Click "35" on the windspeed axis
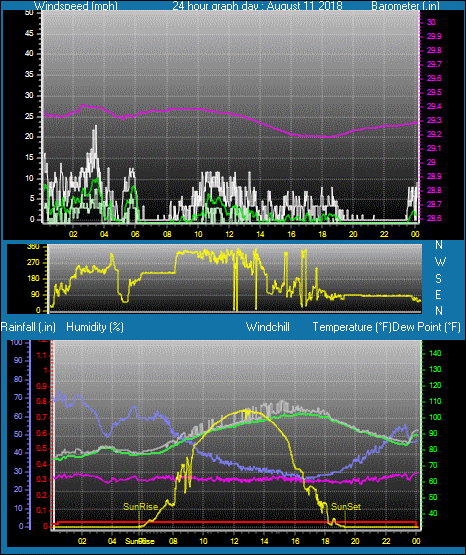 coord(29,74)
